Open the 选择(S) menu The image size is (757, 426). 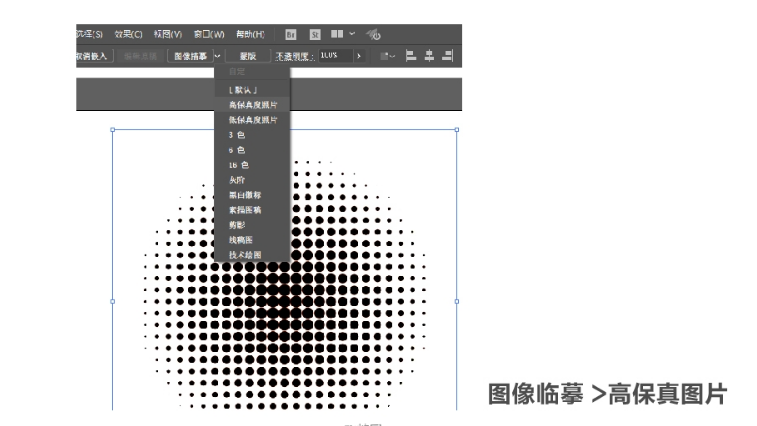point(90,34)
